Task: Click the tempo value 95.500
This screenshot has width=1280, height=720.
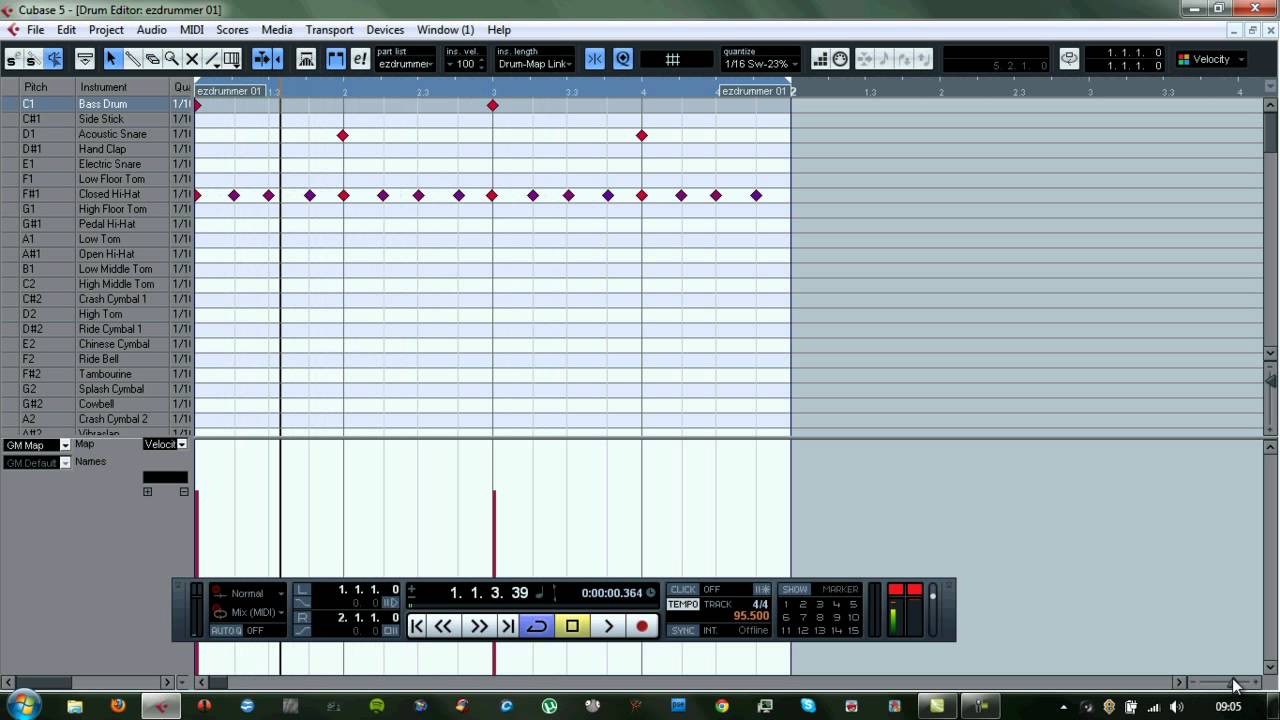Action: click(x=751, y=617)
